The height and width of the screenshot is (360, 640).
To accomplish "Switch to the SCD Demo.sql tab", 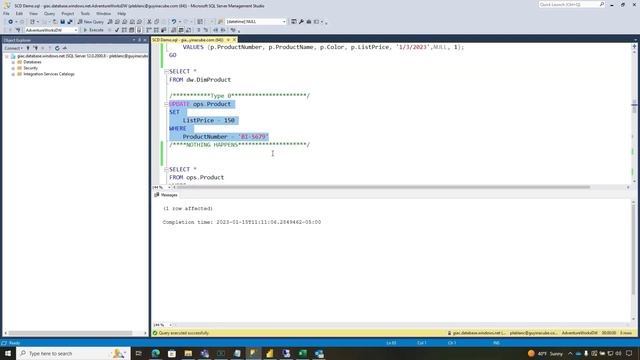I will coord(188,40).
